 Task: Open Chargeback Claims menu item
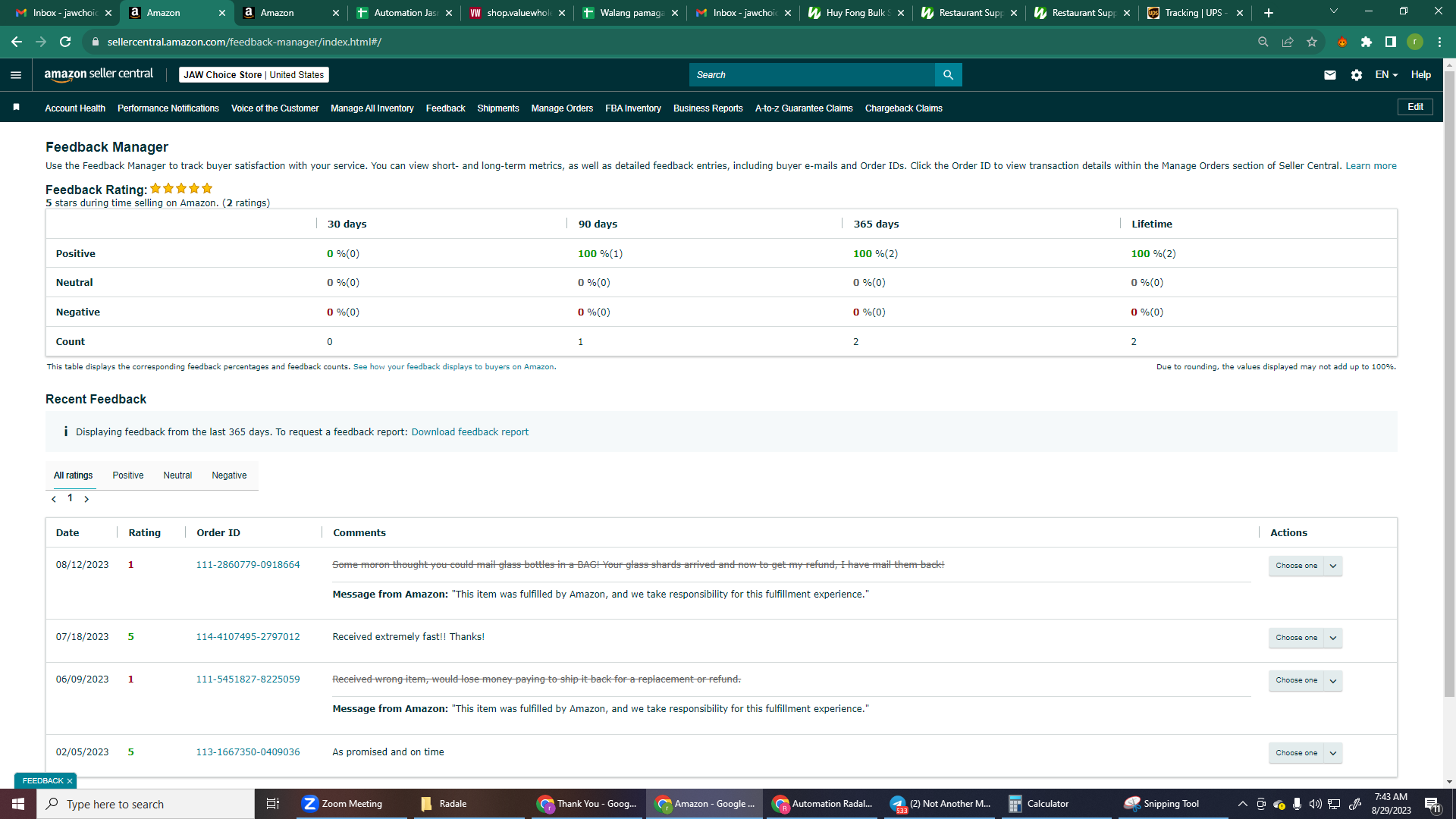pos(904,108)
